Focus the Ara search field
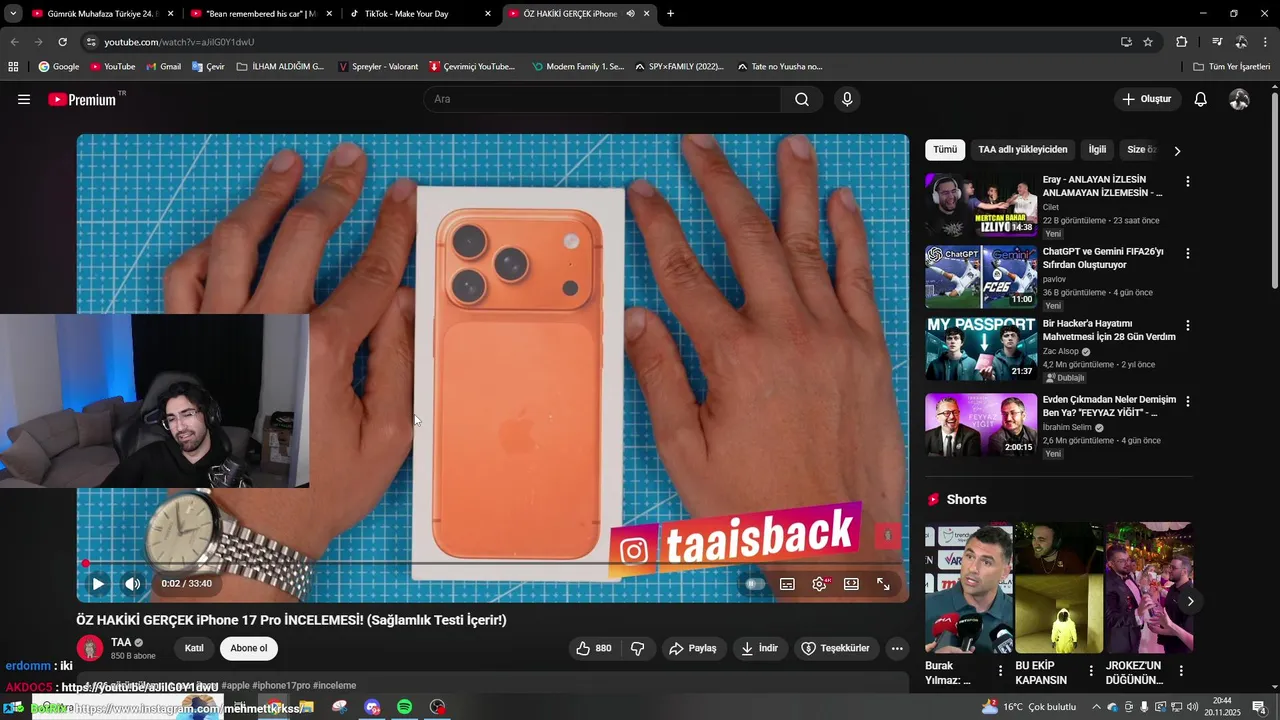The width and height of the screenshot is (1280, 720). [x=602, y=99]
